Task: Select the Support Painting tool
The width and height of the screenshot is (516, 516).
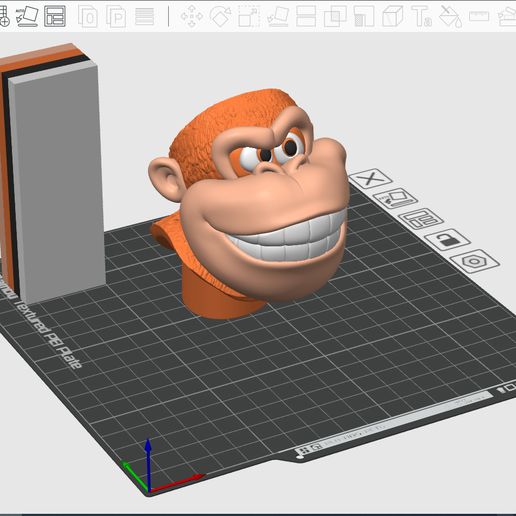Action: [364, 16]
